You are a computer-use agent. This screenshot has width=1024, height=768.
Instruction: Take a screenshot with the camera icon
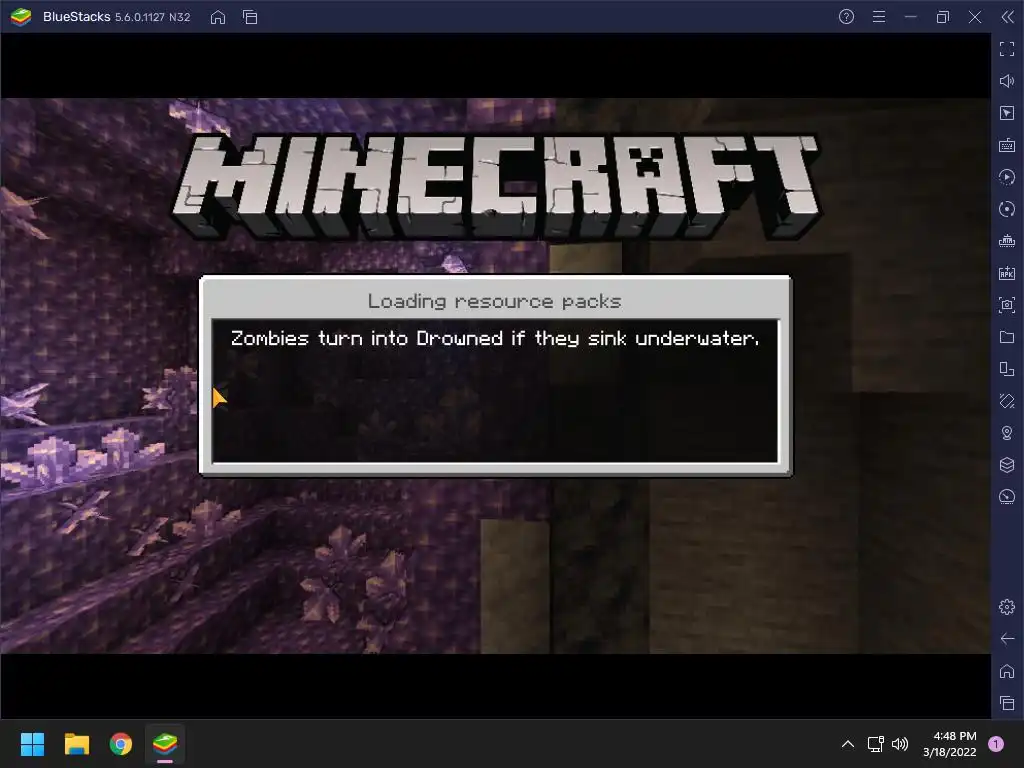tap(1007, 305)
